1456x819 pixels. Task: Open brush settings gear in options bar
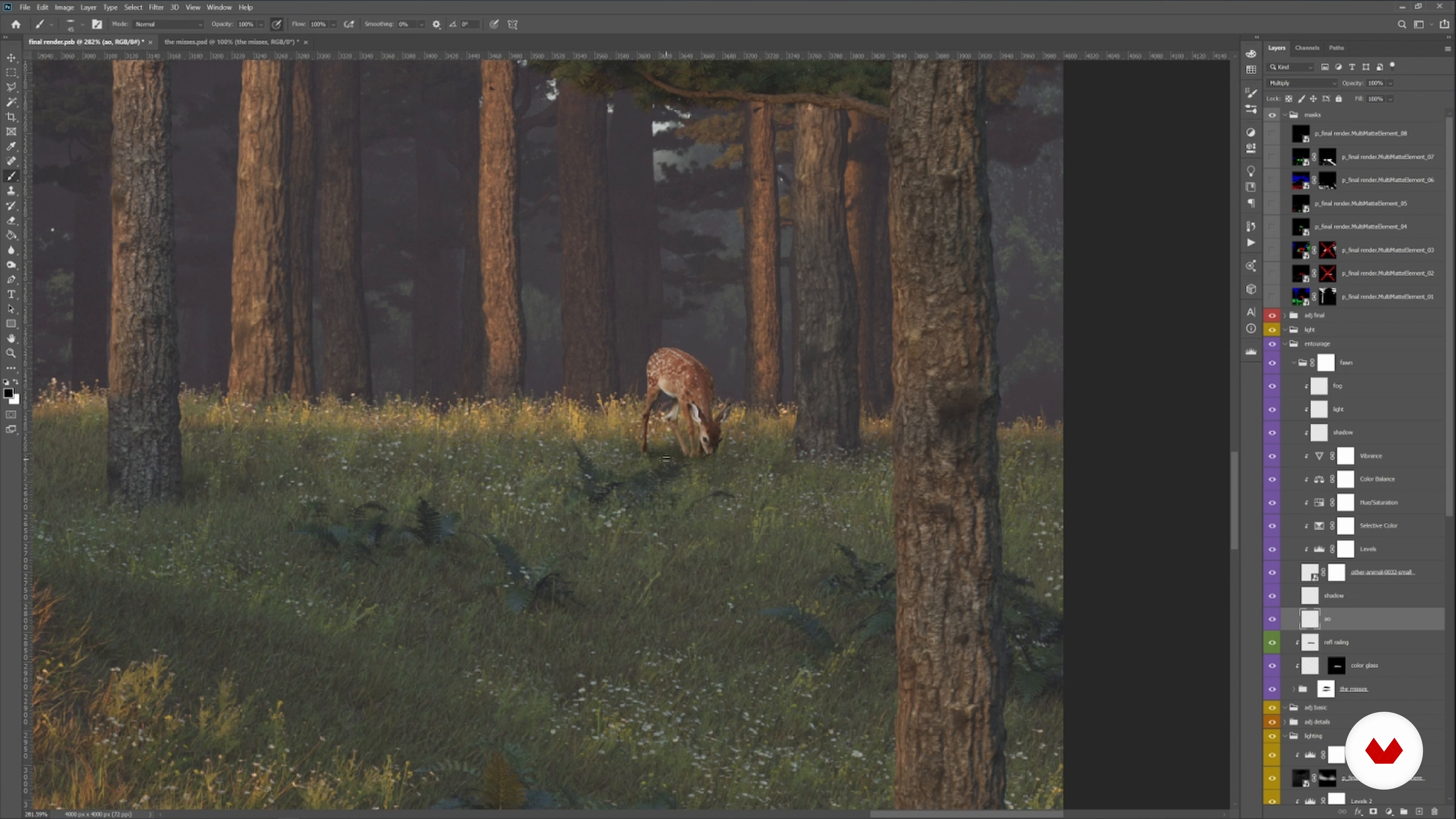tap(436, 24)
